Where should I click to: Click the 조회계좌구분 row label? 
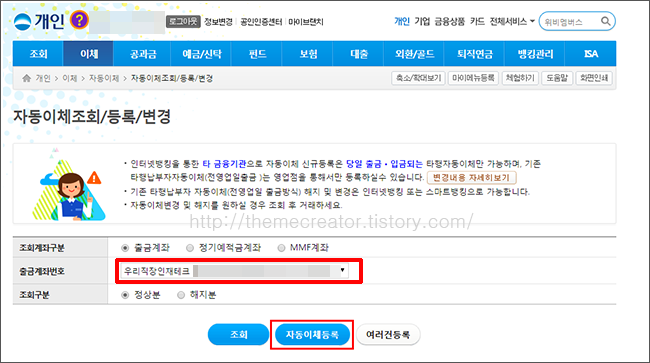[x=41, y=248]
